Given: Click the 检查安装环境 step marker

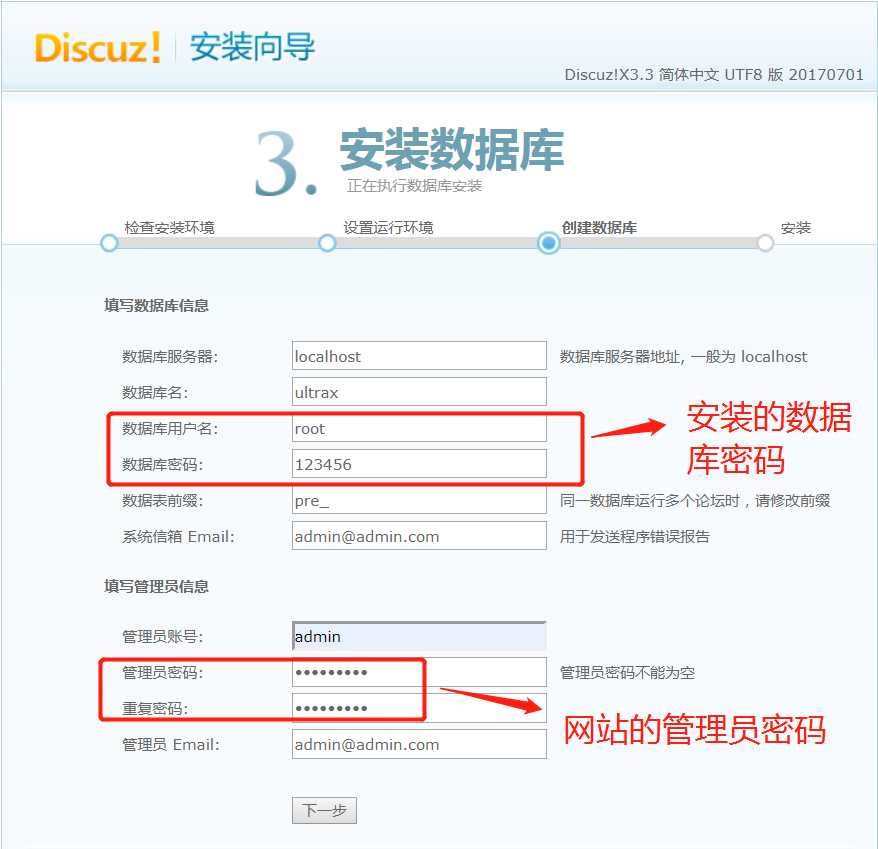Looking at the screenshot, I should click(x=109, y=243).
